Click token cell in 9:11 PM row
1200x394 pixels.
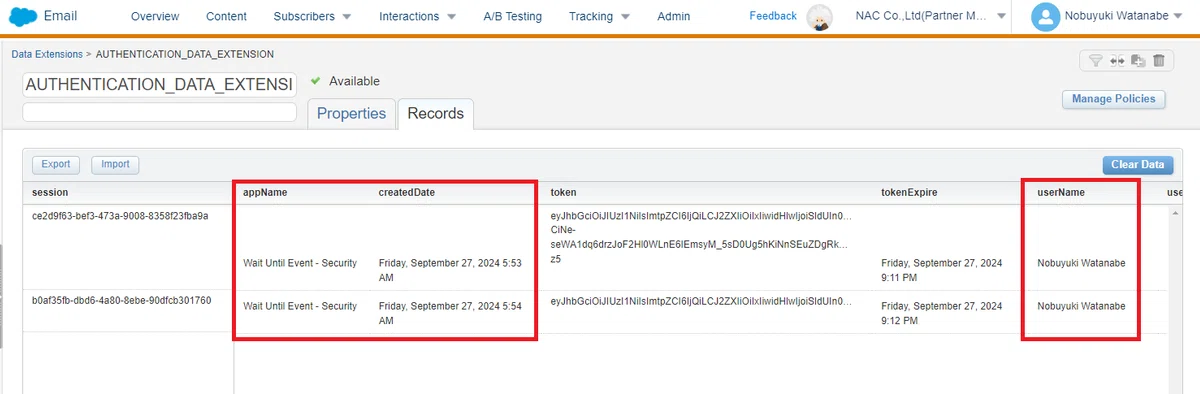[702, 237]
